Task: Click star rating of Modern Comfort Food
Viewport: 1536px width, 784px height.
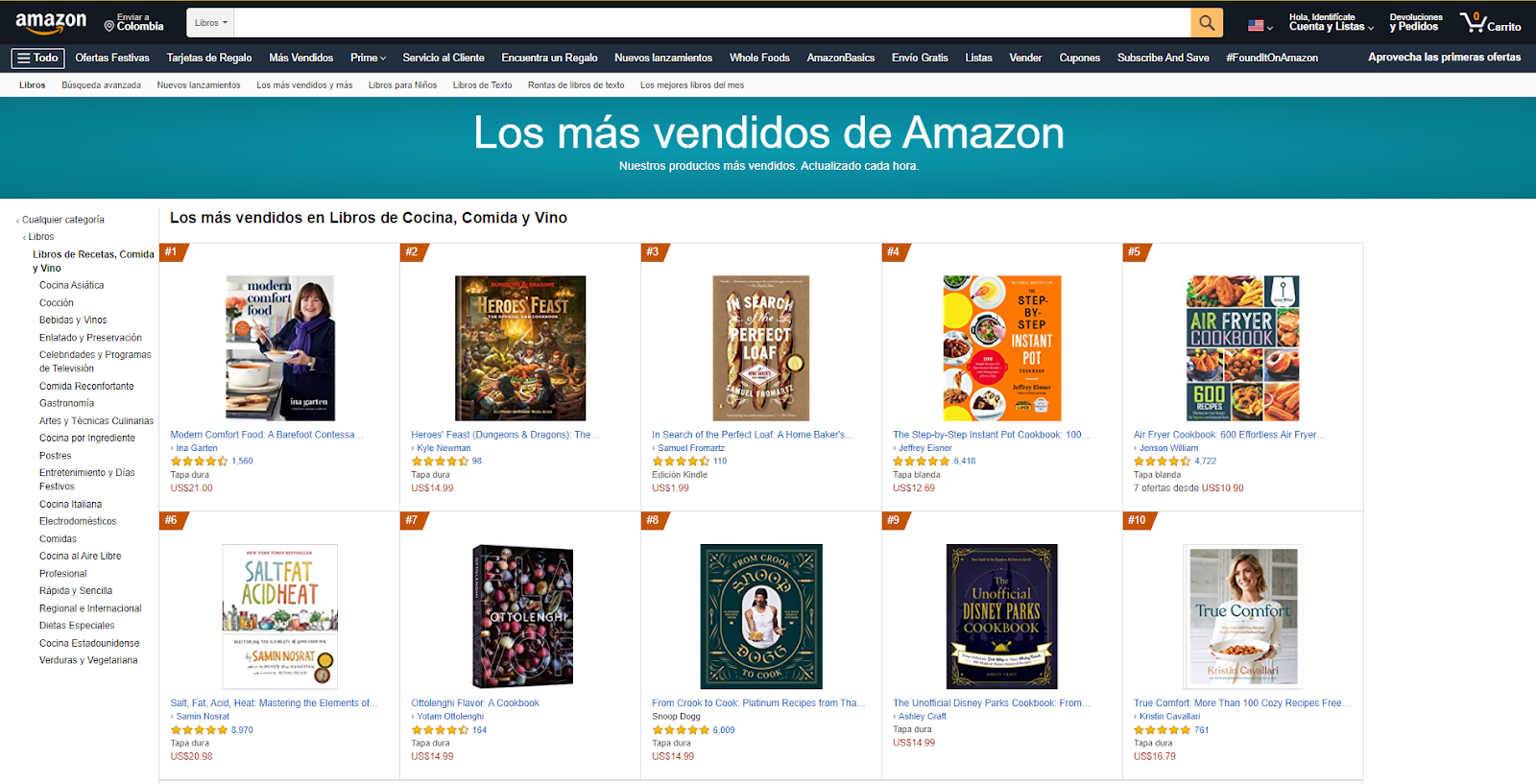Action: coord(199,462)
